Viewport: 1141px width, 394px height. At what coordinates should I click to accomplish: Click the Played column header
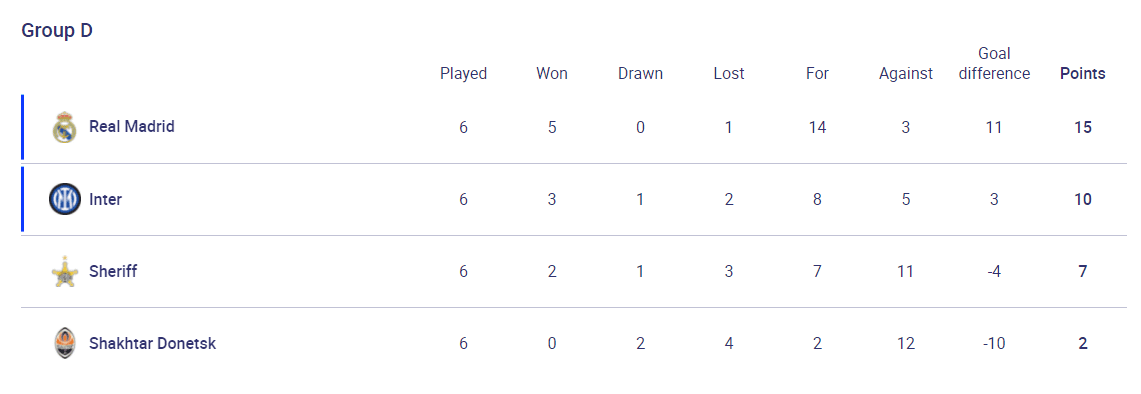[x=464, y=74]
